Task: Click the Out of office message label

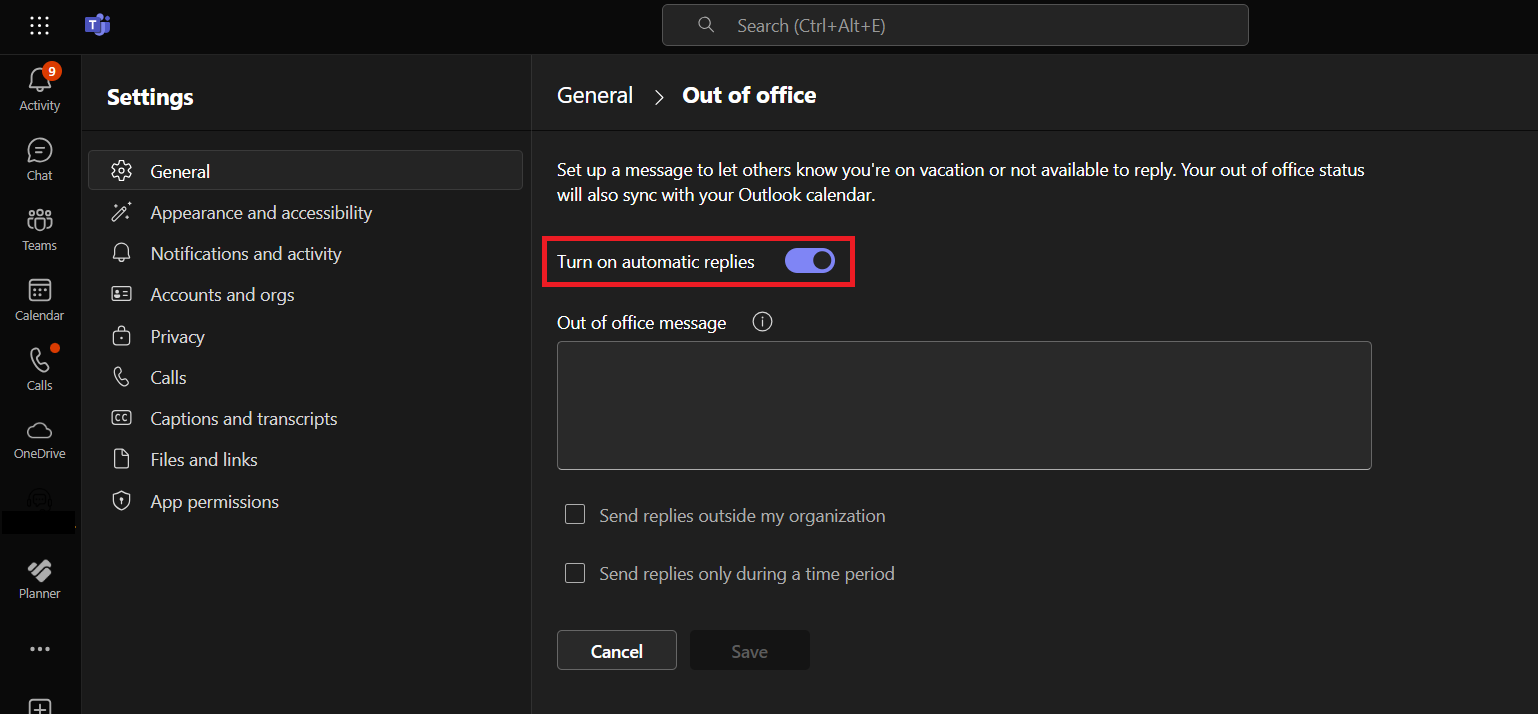Action: tap(642, 323)
